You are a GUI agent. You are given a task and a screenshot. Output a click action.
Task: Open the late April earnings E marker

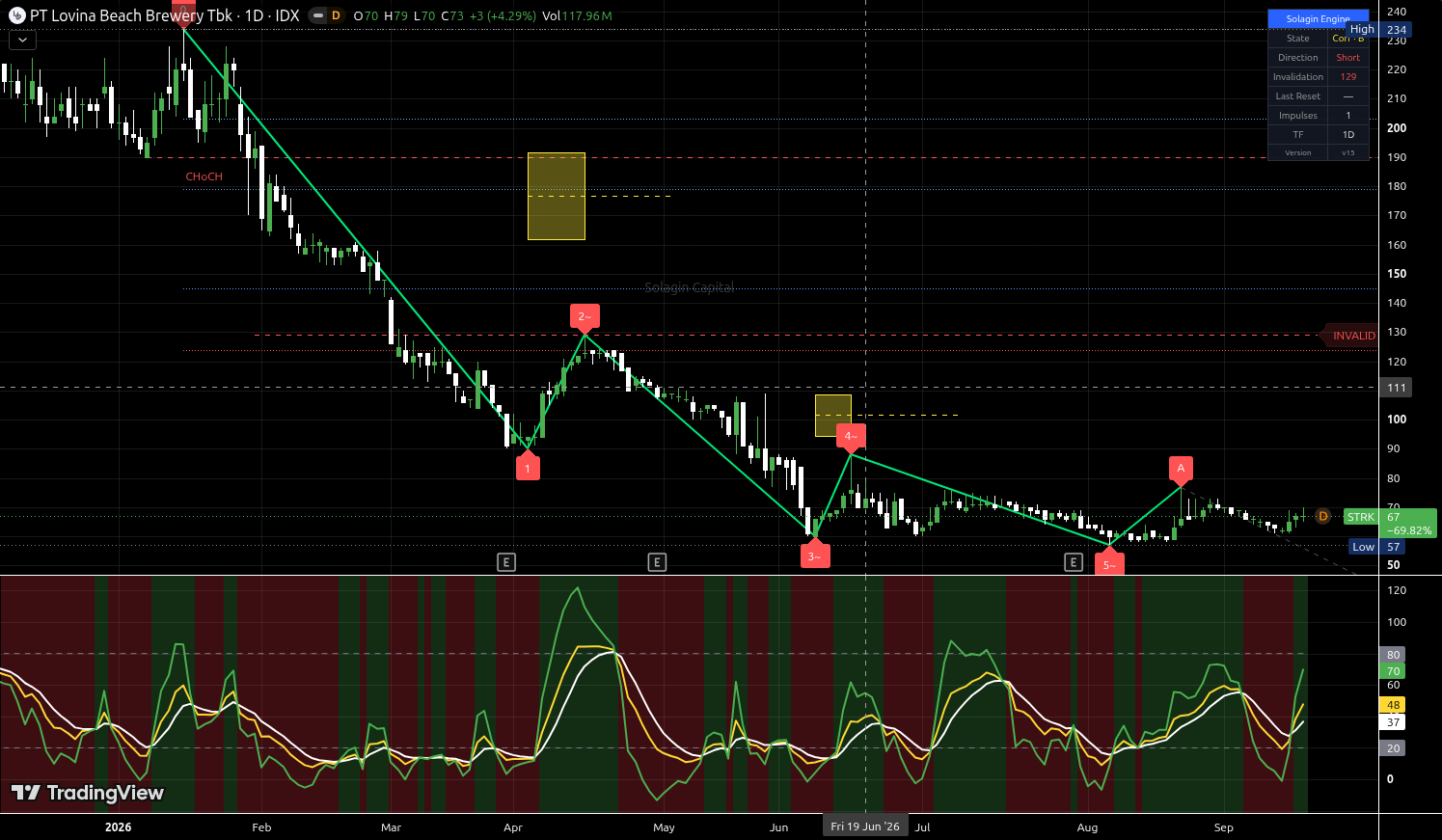tap(657, 561)
